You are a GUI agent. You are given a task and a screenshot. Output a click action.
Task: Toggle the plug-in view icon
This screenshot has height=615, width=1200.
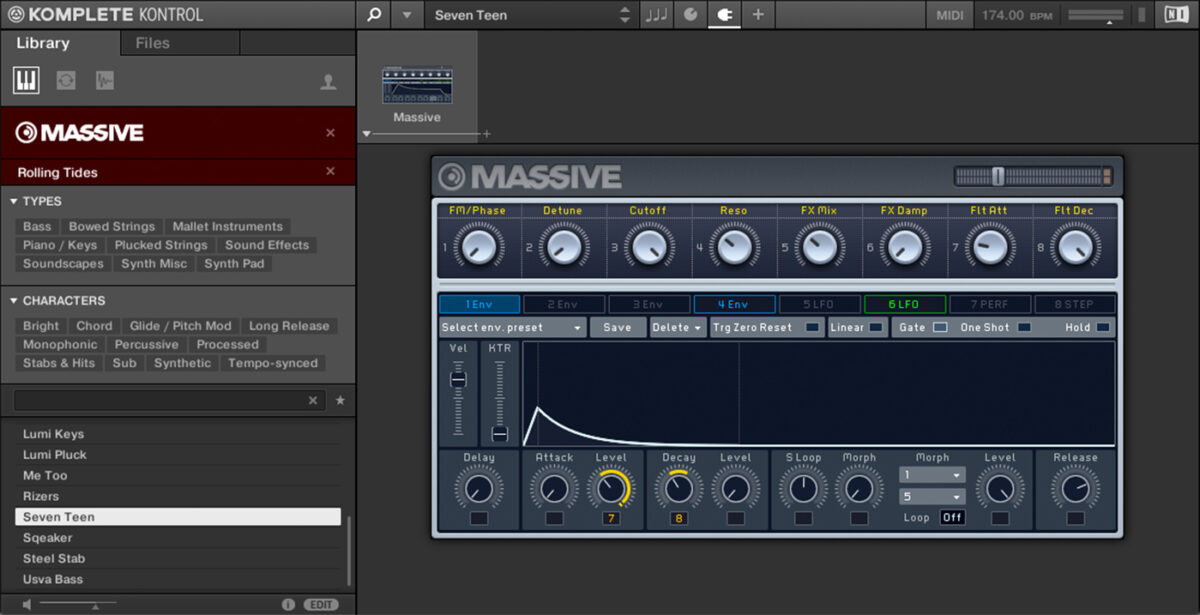tap(723, 15)
